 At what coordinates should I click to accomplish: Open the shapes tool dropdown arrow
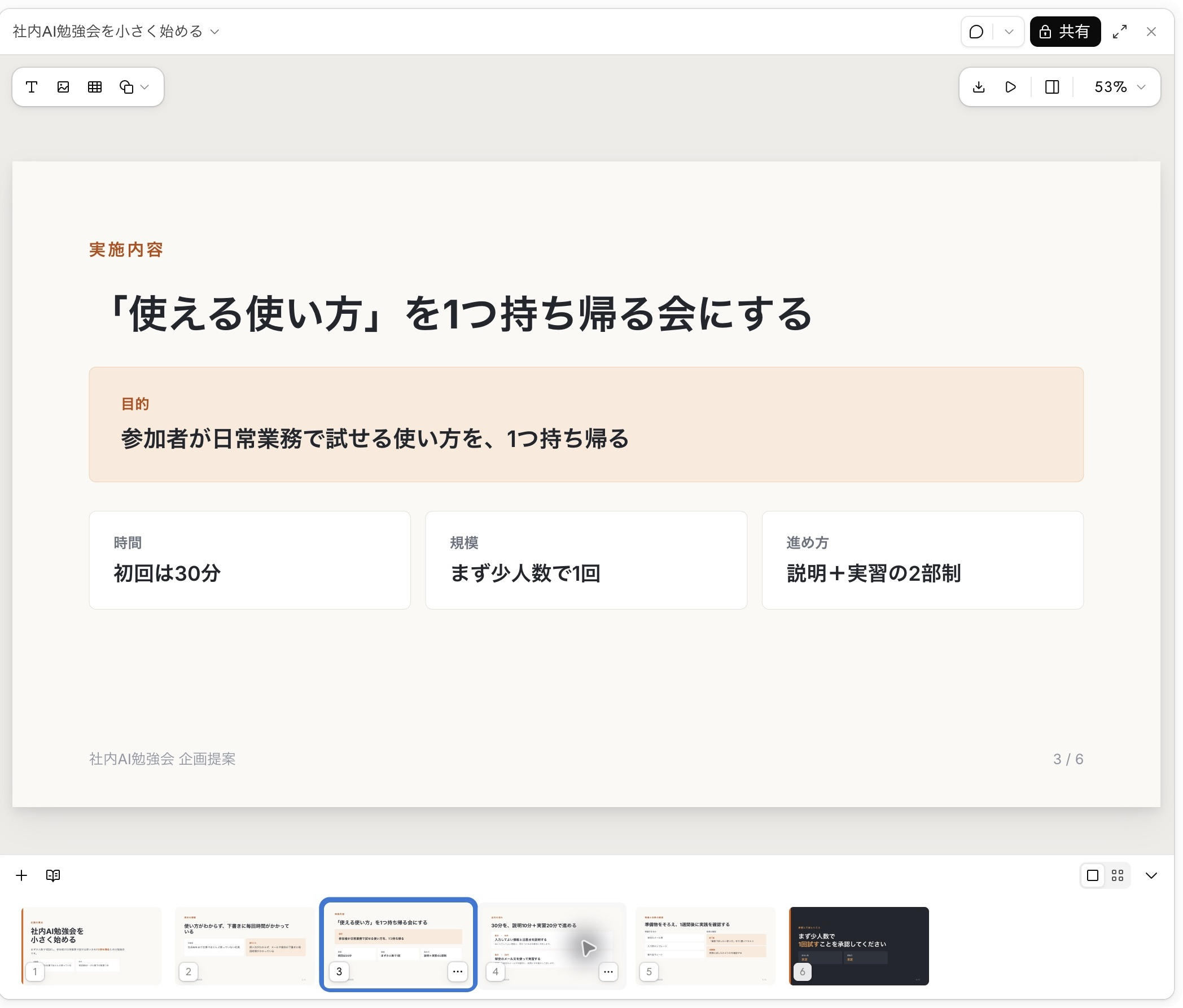pyautogui.click(x=144, y=87)
